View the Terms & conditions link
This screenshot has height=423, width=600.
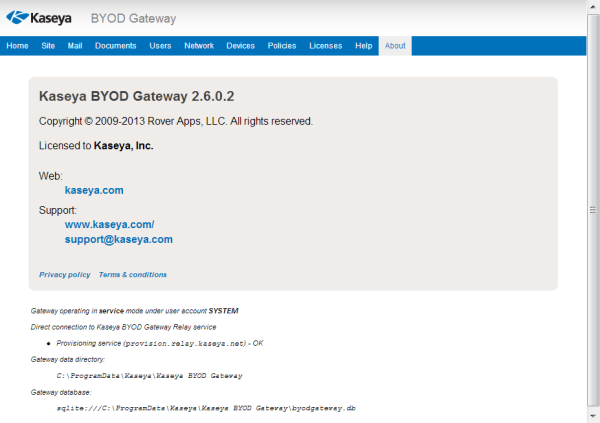pos(133,274)
